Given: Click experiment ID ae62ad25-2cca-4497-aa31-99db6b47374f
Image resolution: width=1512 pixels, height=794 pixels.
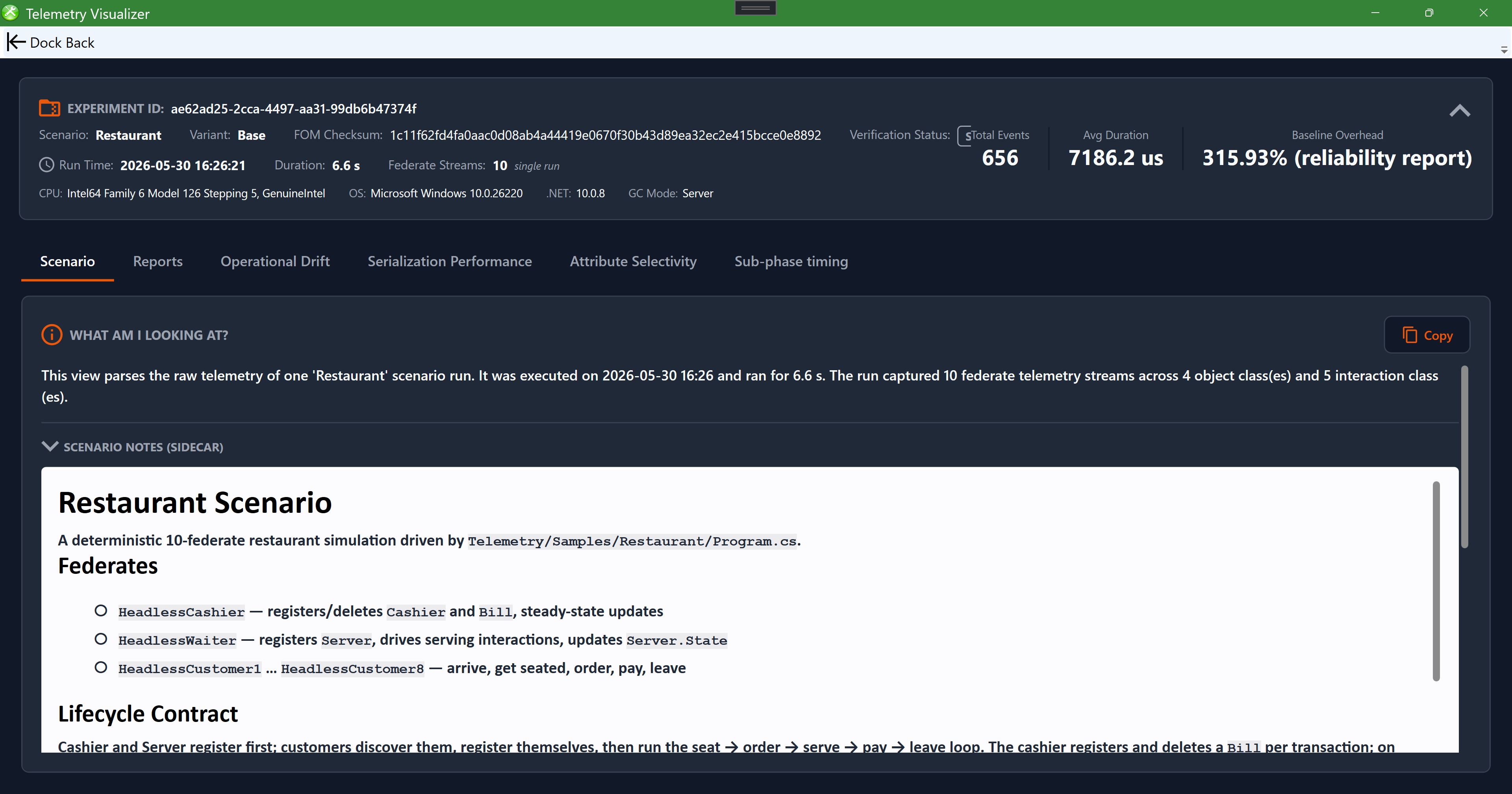Looking at the screenshot, I should [x=293, y=109].
